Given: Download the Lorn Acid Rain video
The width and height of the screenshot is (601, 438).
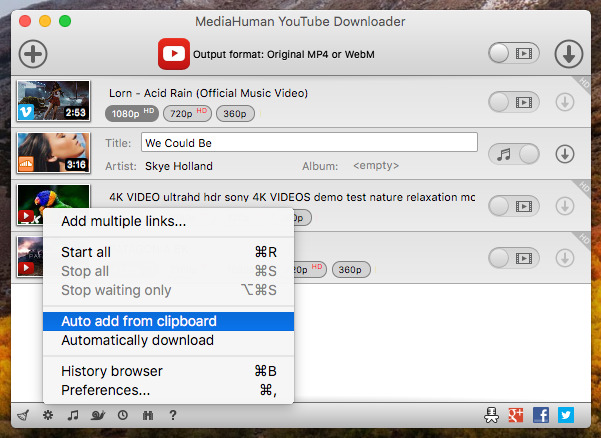Looking at the screenshot, I should pyautogui.click(x=565, y=102).
